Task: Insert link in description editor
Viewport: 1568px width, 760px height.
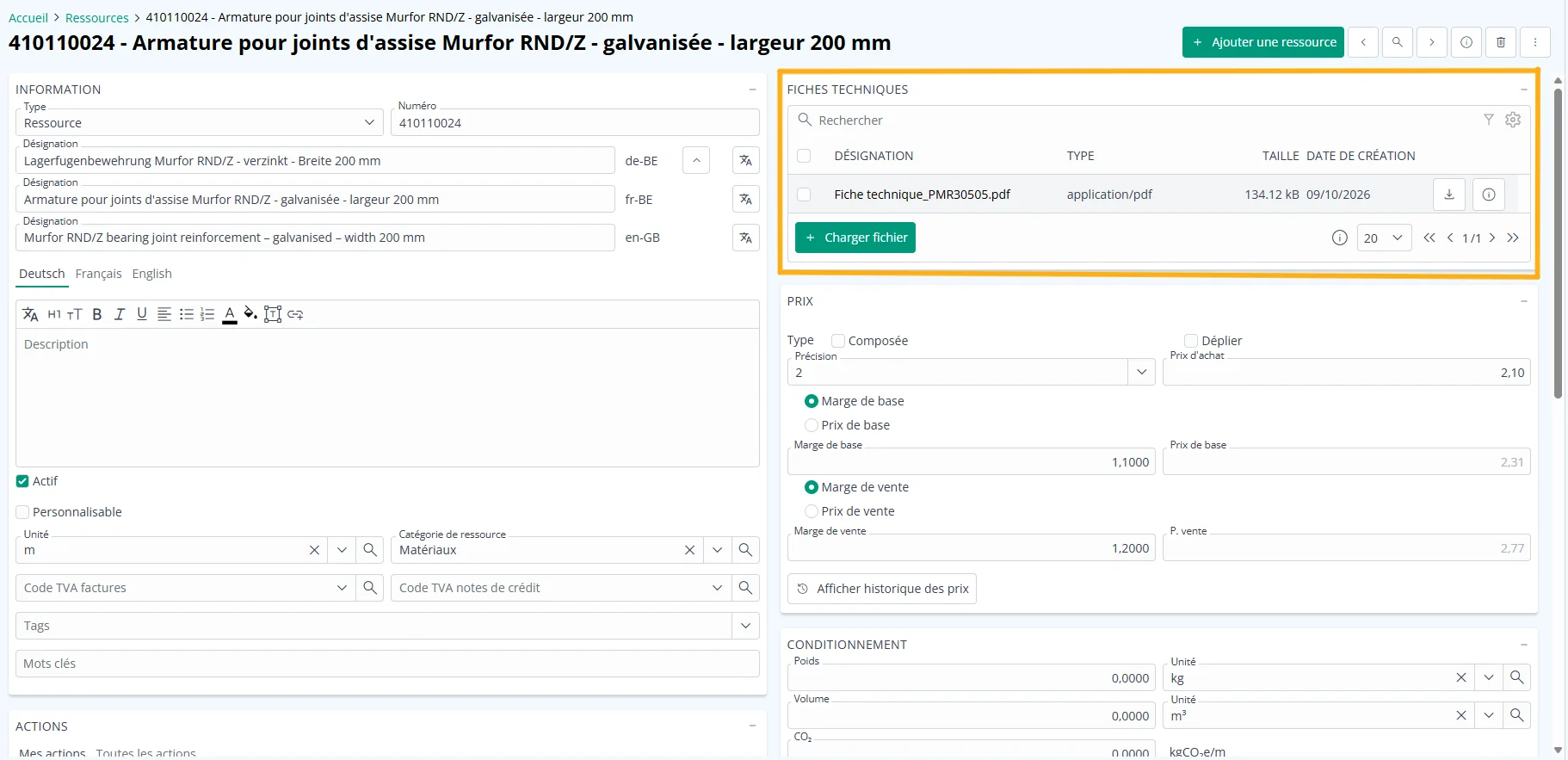Action: [295, 314]
